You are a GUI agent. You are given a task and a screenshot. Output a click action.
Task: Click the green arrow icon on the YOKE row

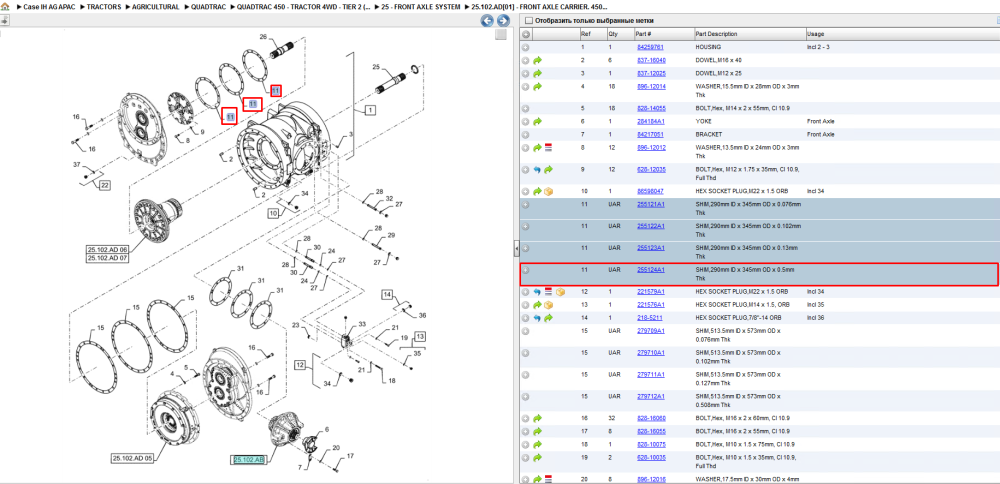(537, 121)
